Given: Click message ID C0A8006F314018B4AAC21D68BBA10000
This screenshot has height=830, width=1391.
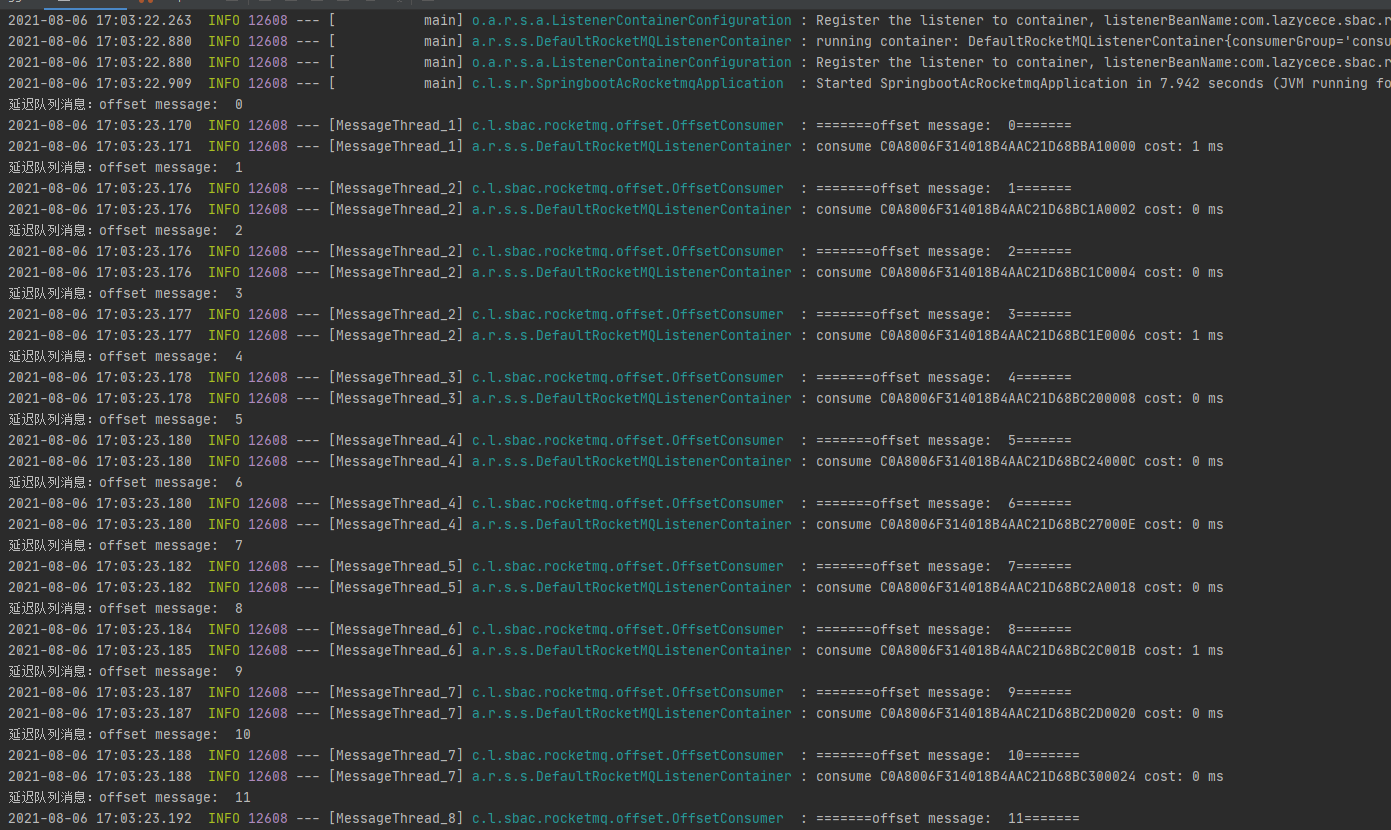Looking at the screenshot, I should tap(1008, 146).
